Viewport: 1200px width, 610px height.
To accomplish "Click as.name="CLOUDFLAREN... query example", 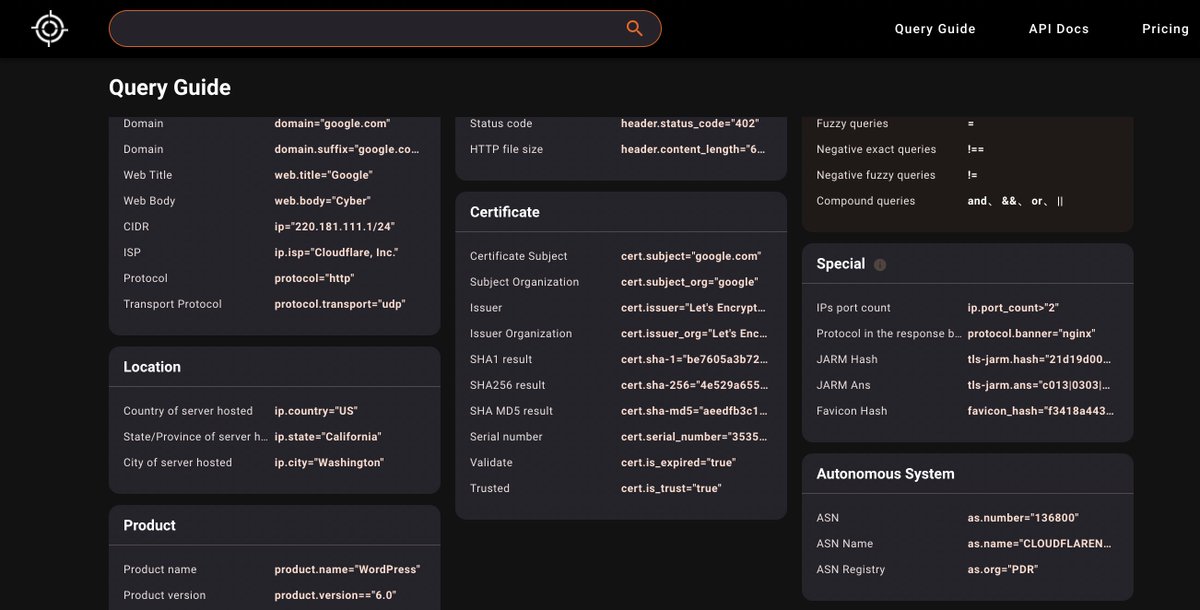I will click(x=1040, y=544).
